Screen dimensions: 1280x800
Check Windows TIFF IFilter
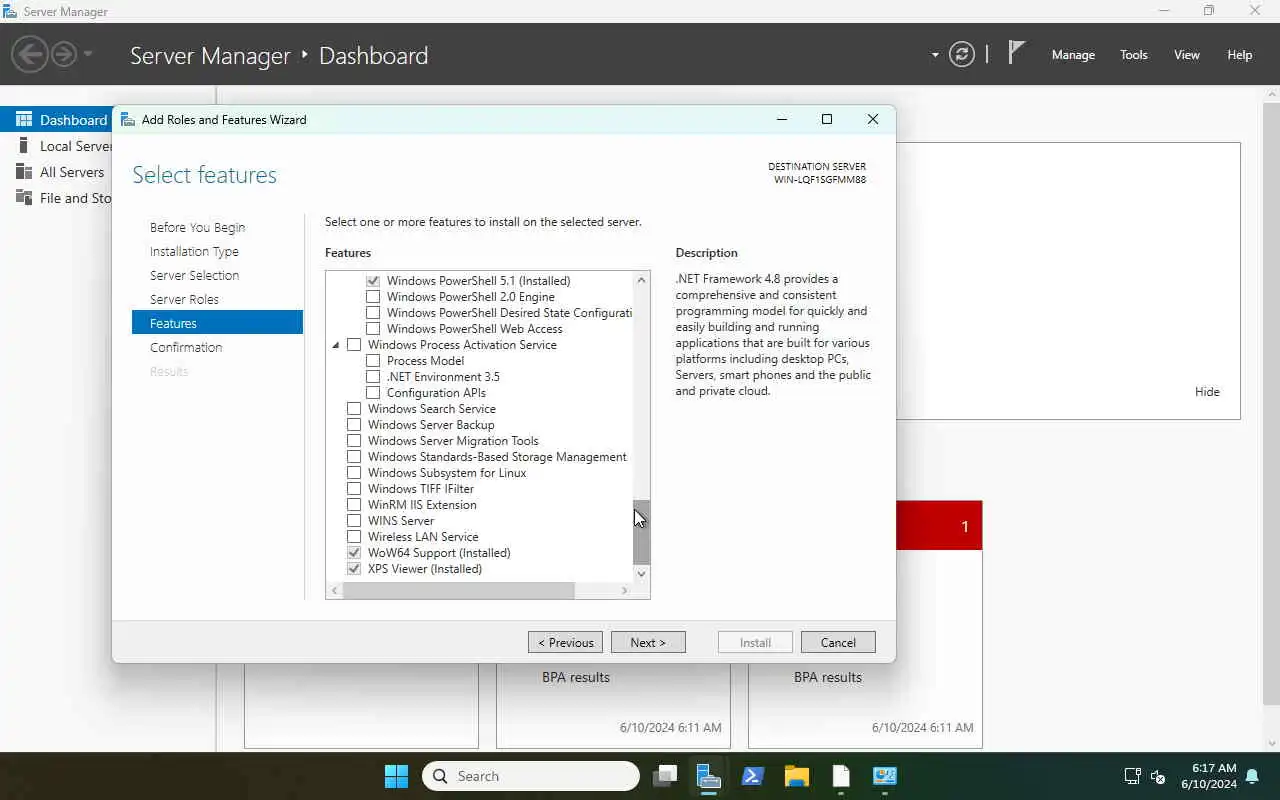[354, 489]
